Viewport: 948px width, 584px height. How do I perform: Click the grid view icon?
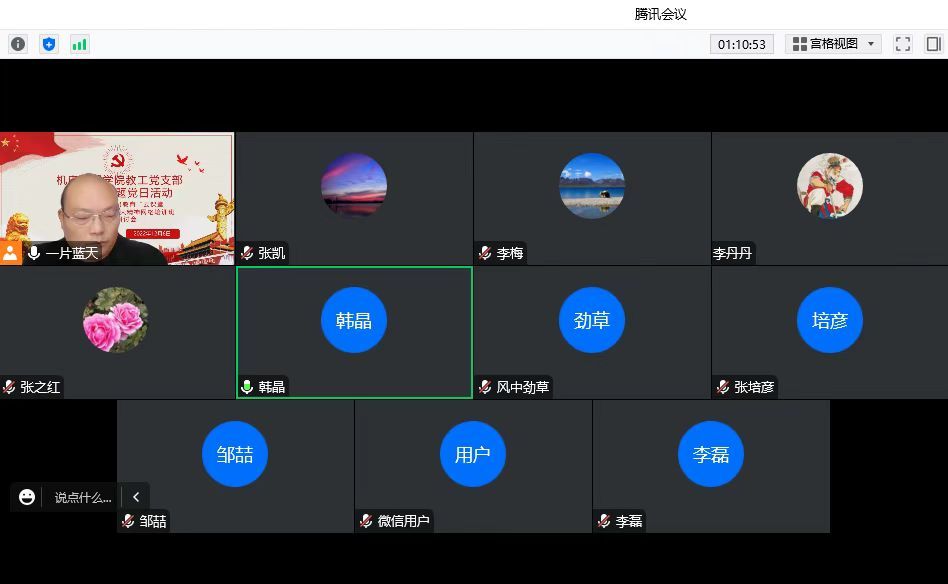799,44
